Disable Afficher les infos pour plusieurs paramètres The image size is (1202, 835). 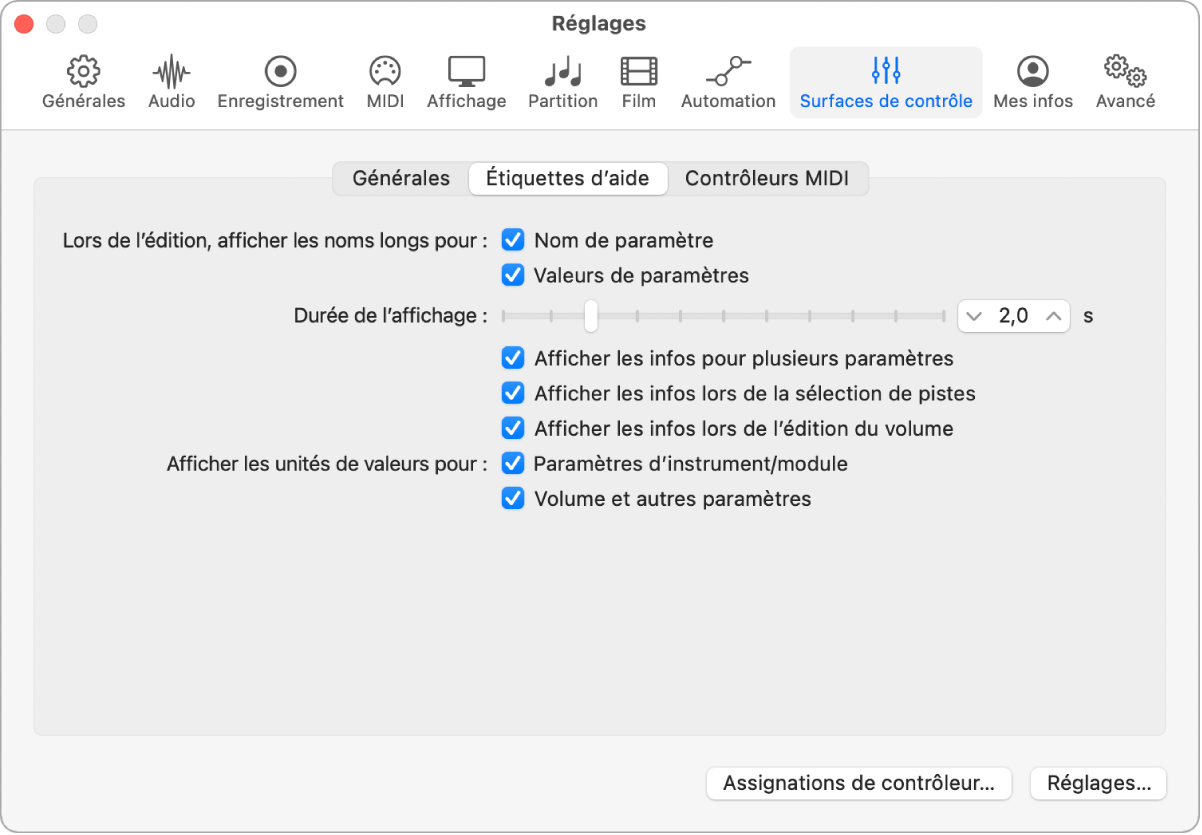tap(513, 358)
